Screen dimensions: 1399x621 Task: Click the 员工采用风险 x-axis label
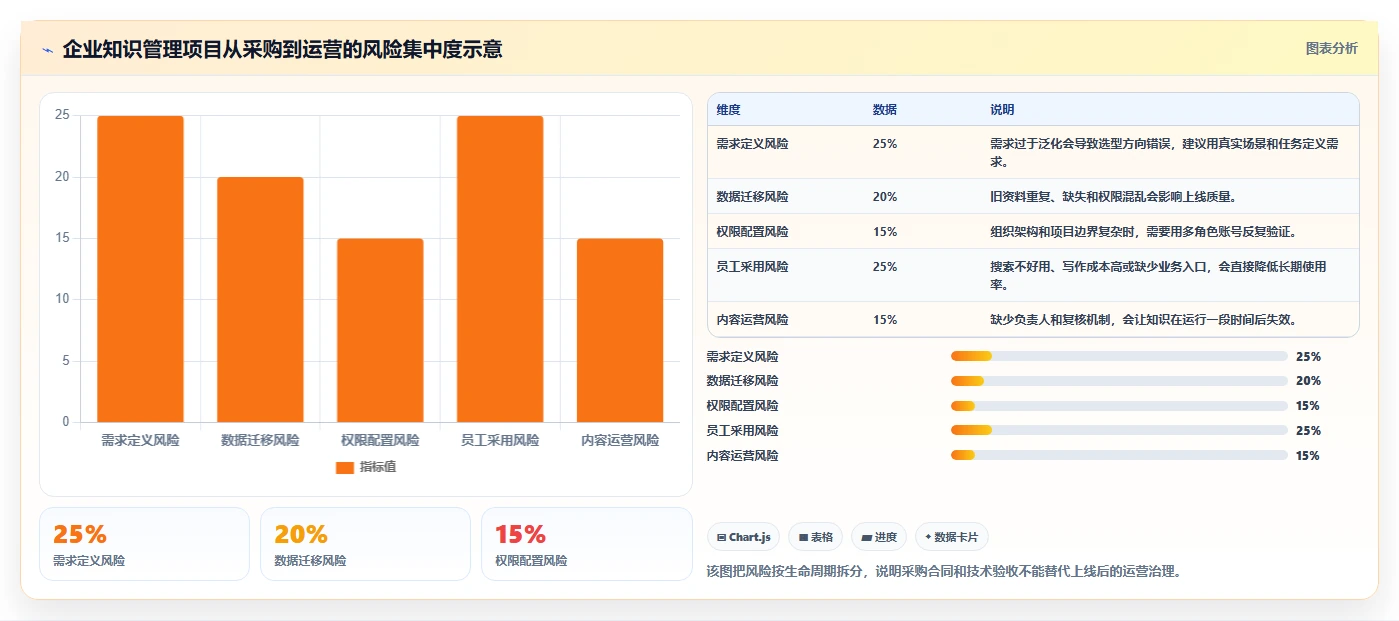500,440
